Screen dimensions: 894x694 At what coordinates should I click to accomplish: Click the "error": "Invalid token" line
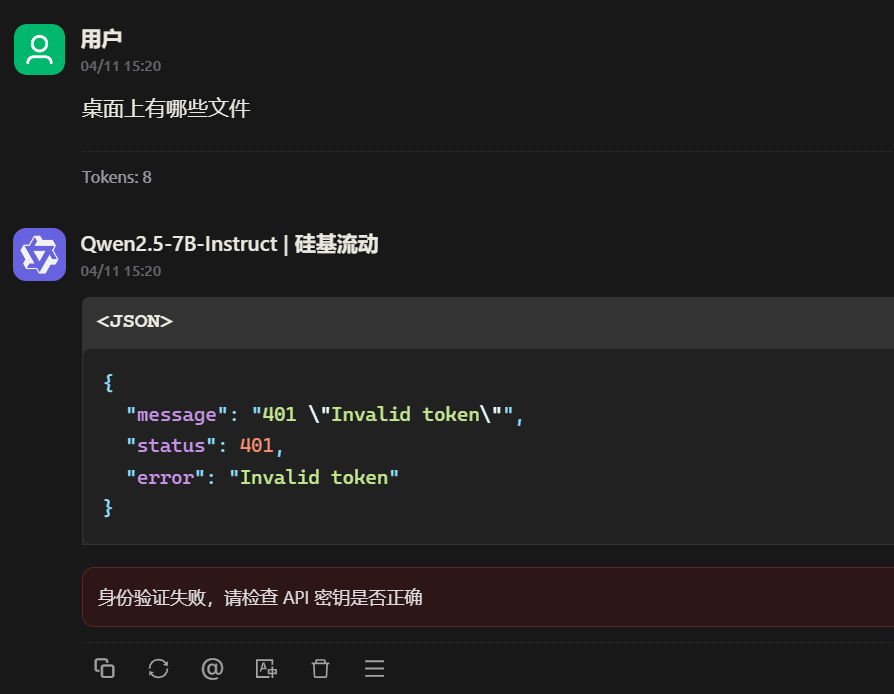point(262,477)
